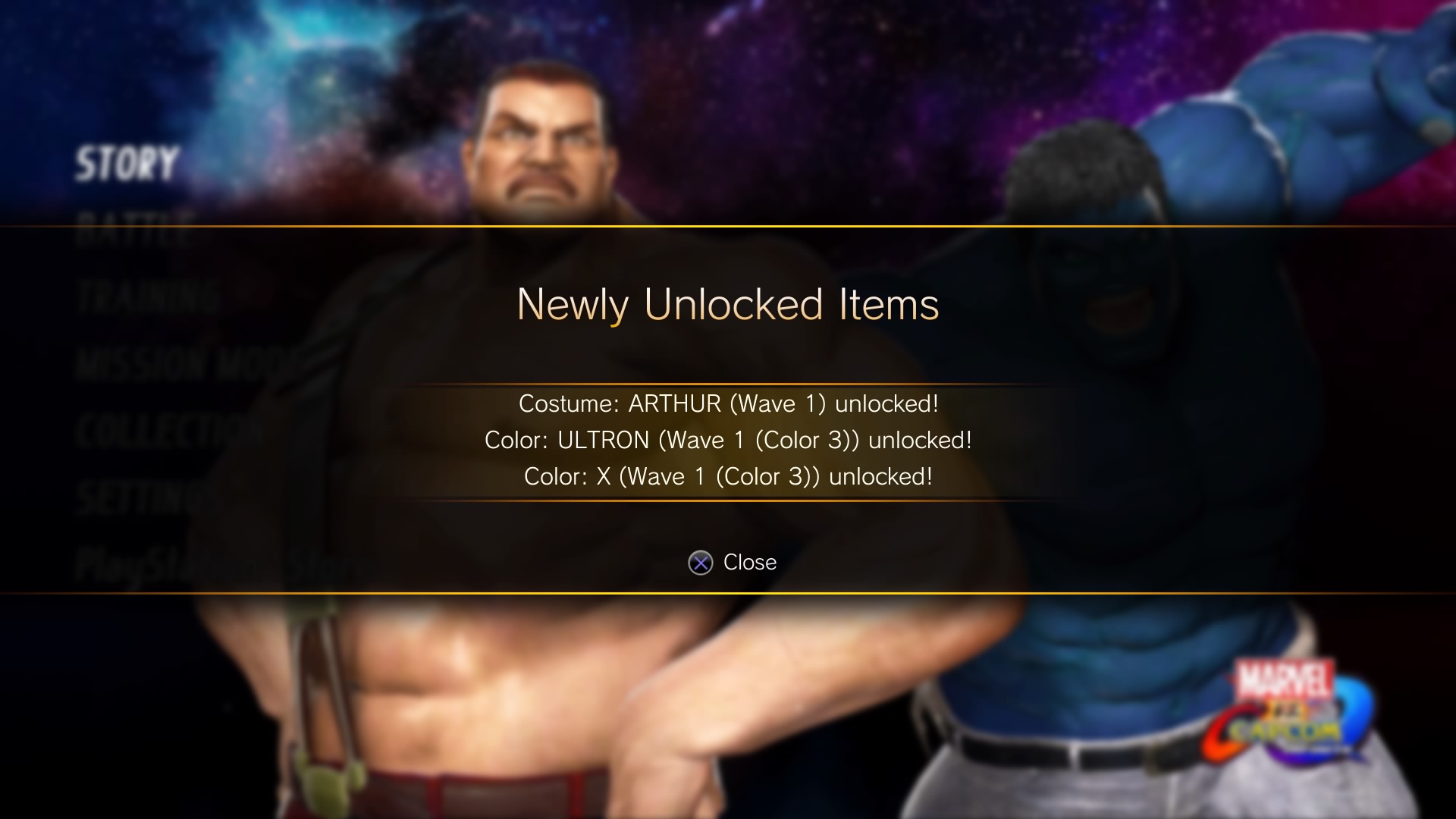Choose the dimmed BATTLE menu entry
Image resolution: width=1456 pixels, height=819 pixels.
coord(135,228)
